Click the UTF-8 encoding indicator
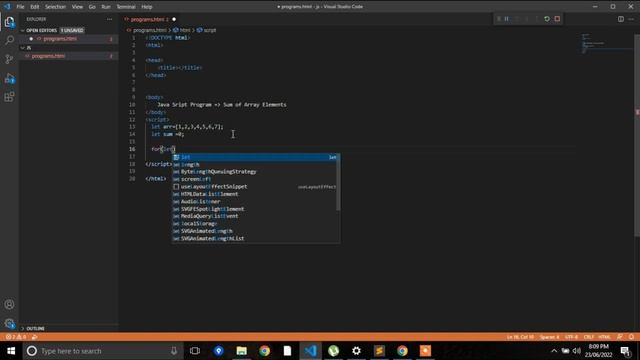The width and height of the screenshot is (640, 360). pyautogui.click(x=571, y=337)
